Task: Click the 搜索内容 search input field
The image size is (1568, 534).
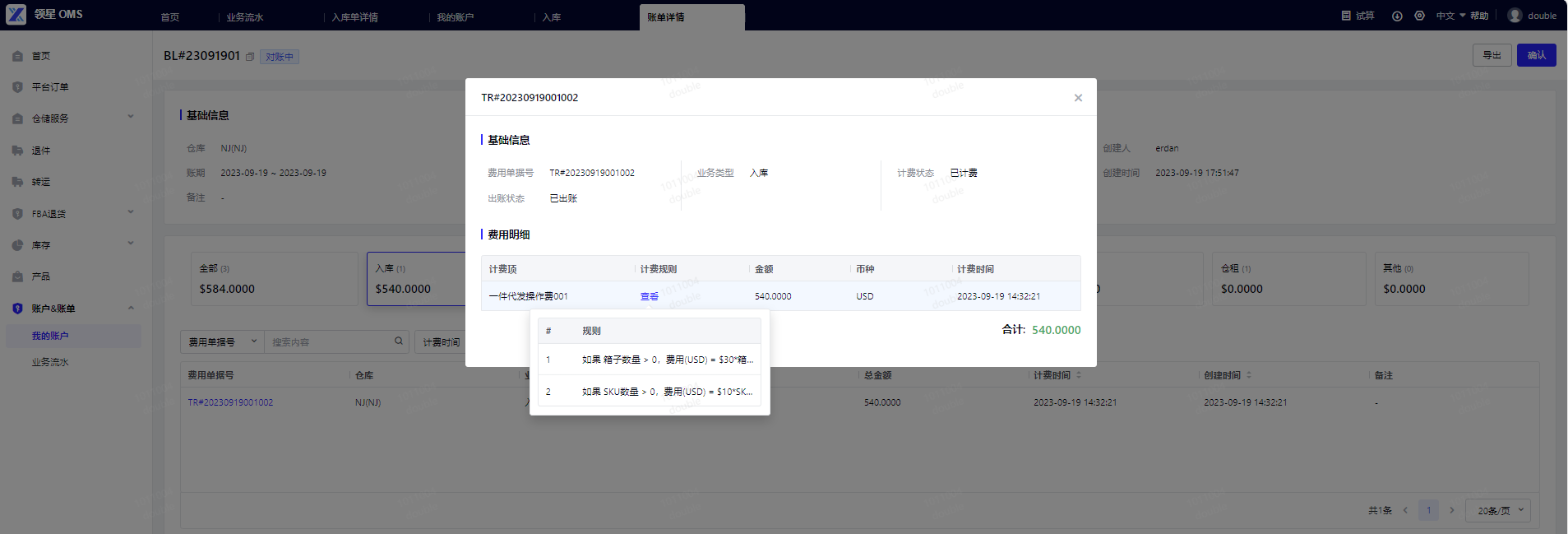Action: point(329,341)
